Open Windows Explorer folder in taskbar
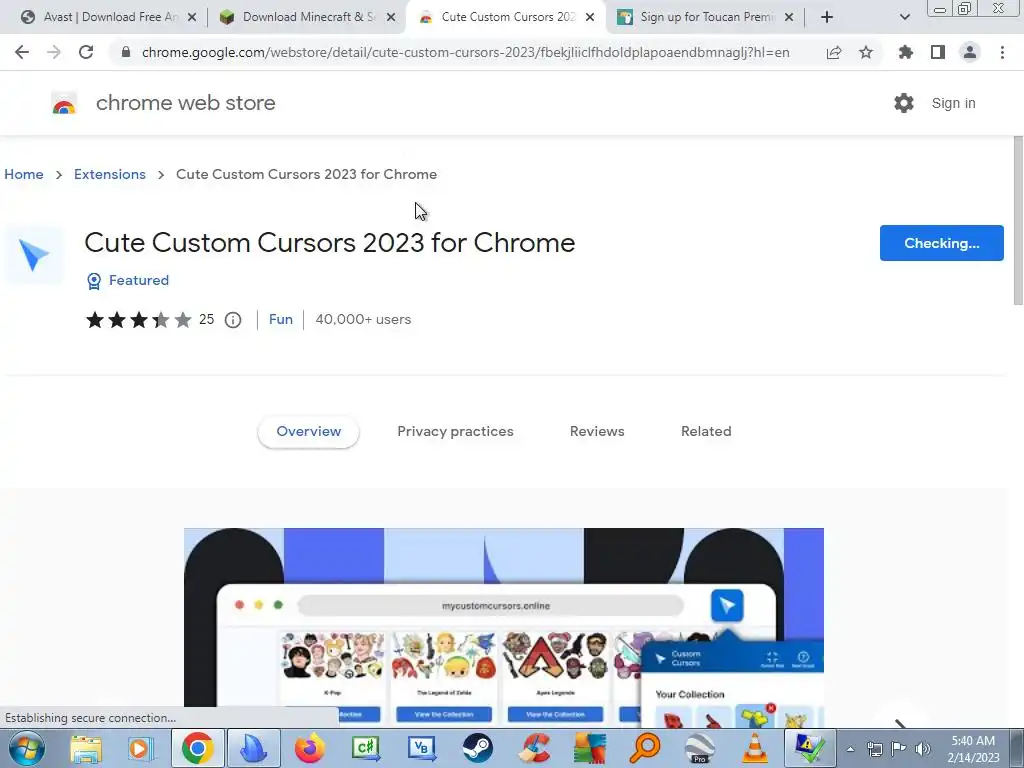This screenshot has width=1024, height=768. click(86, 748)
